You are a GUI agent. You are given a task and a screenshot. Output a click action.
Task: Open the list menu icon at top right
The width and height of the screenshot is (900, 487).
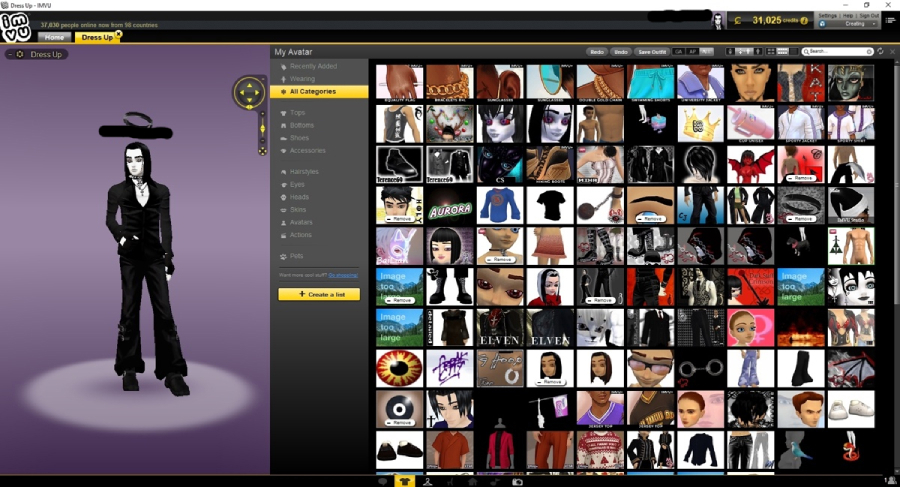(x=890, y=20)
